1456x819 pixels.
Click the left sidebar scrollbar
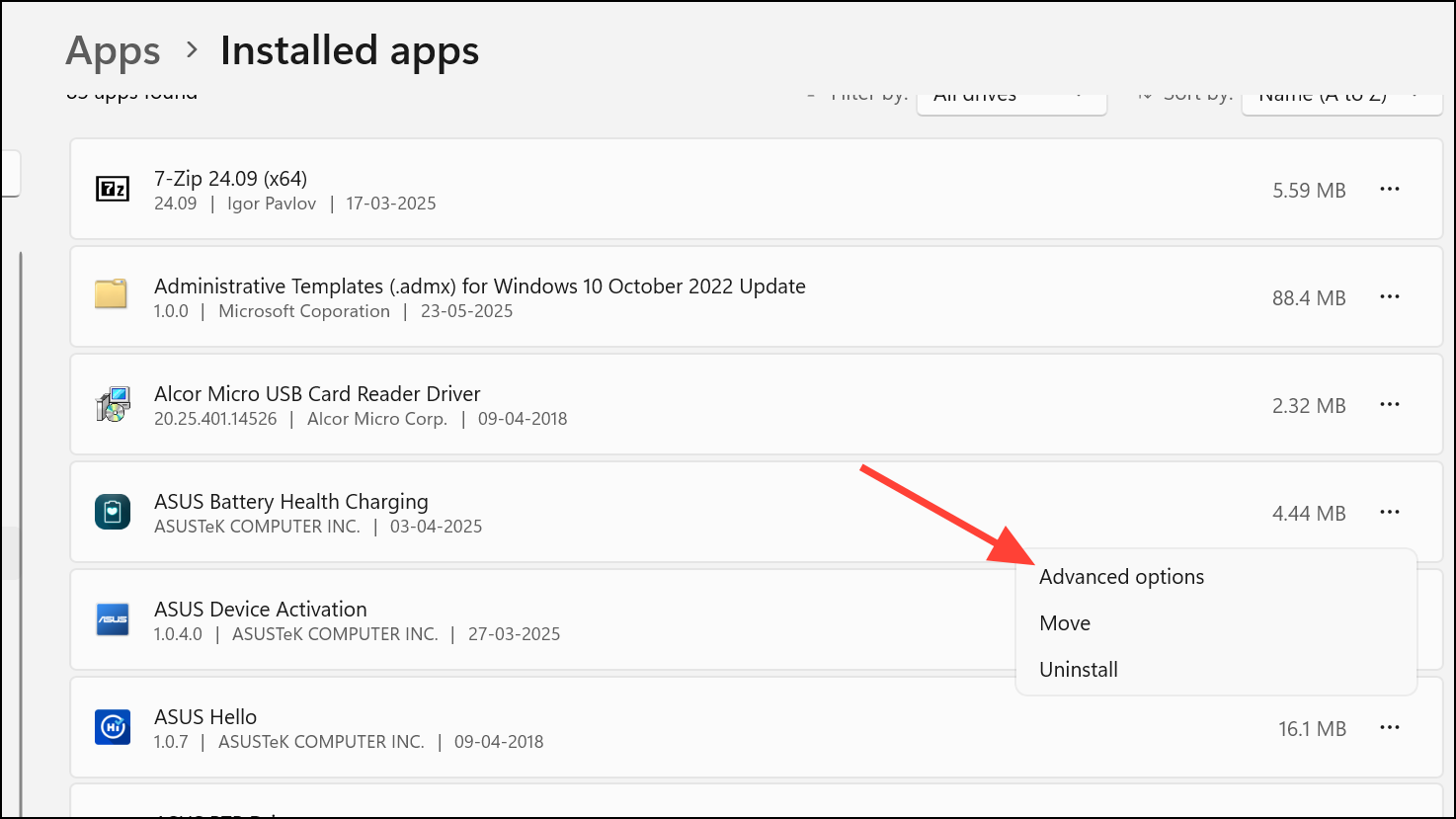click(21, 494)
